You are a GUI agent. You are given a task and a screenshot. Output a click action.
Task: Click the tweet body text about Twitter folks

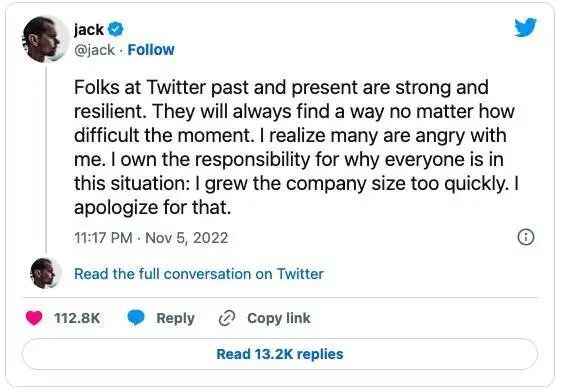pos(296,147)
